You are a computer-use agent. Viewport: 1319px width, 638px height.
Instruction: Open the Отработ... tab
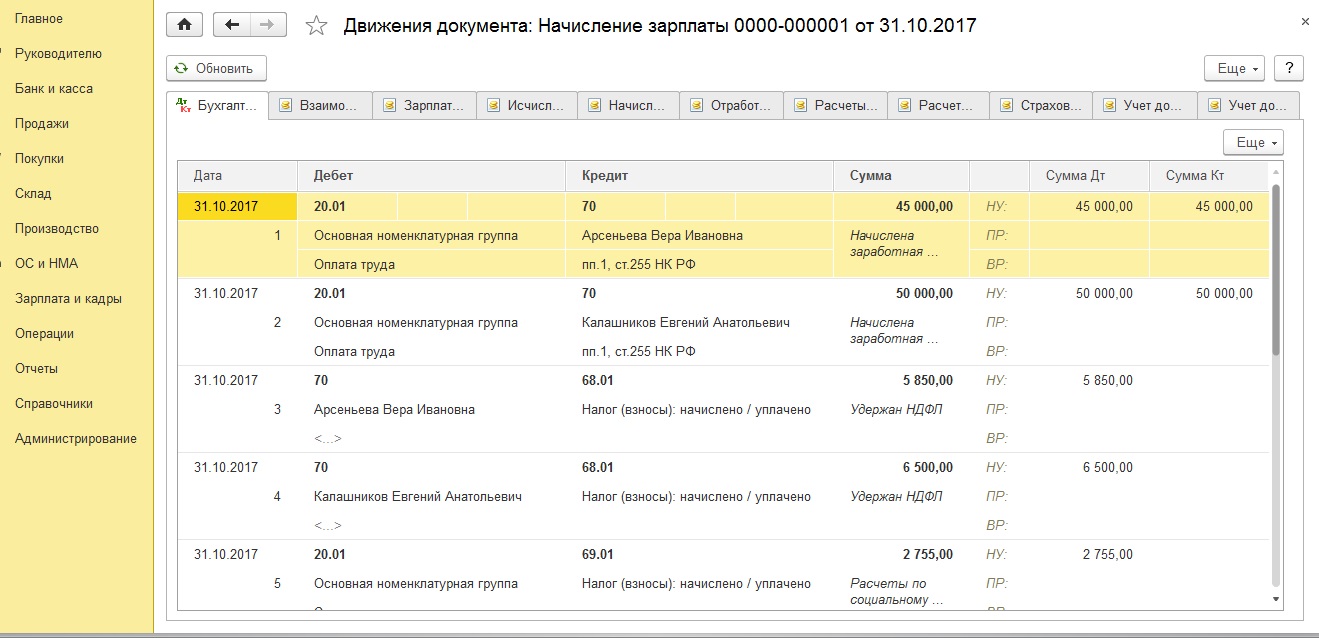731,105
